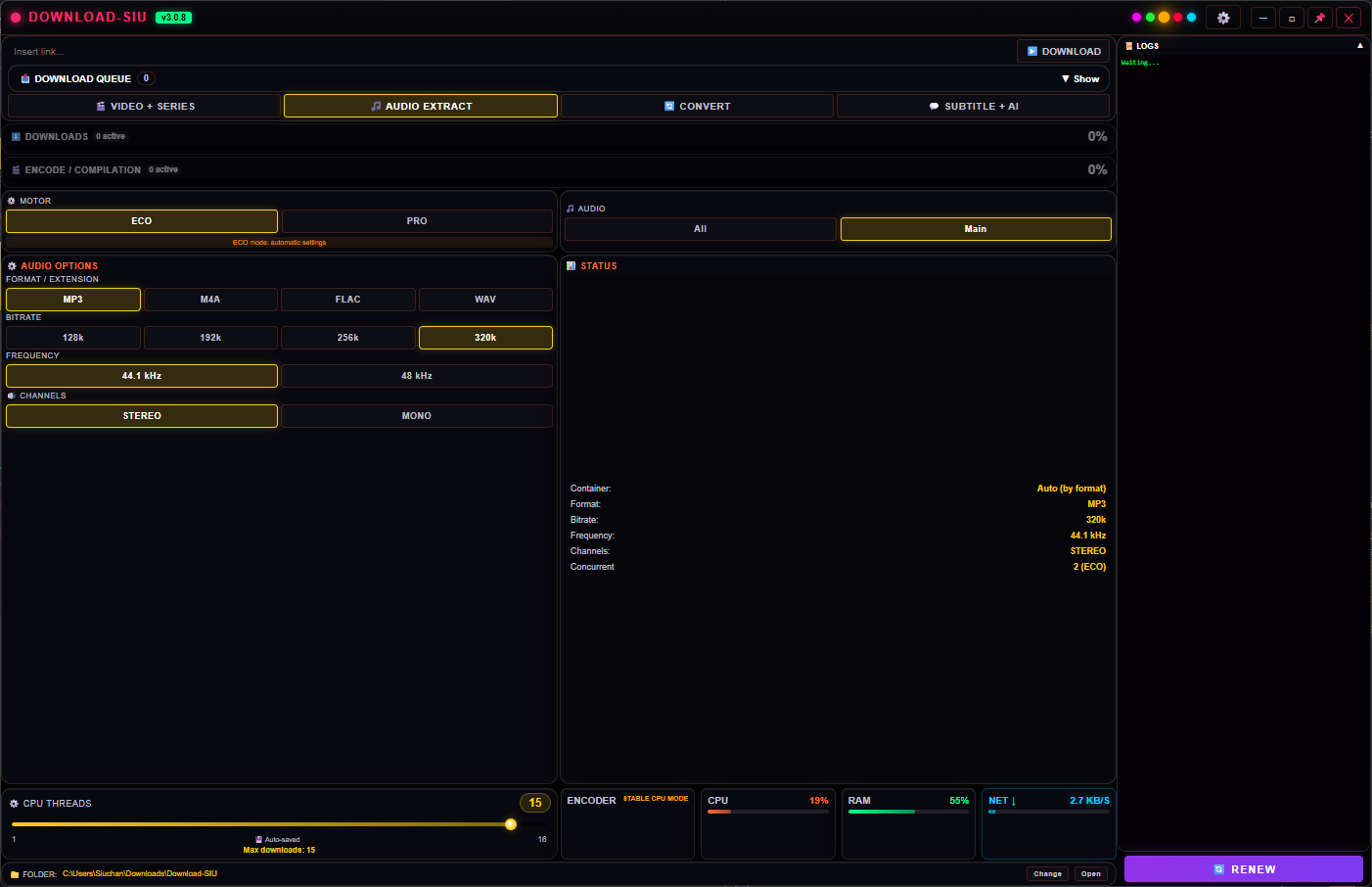Click the DOWNLOAD button

(1064, 52)
